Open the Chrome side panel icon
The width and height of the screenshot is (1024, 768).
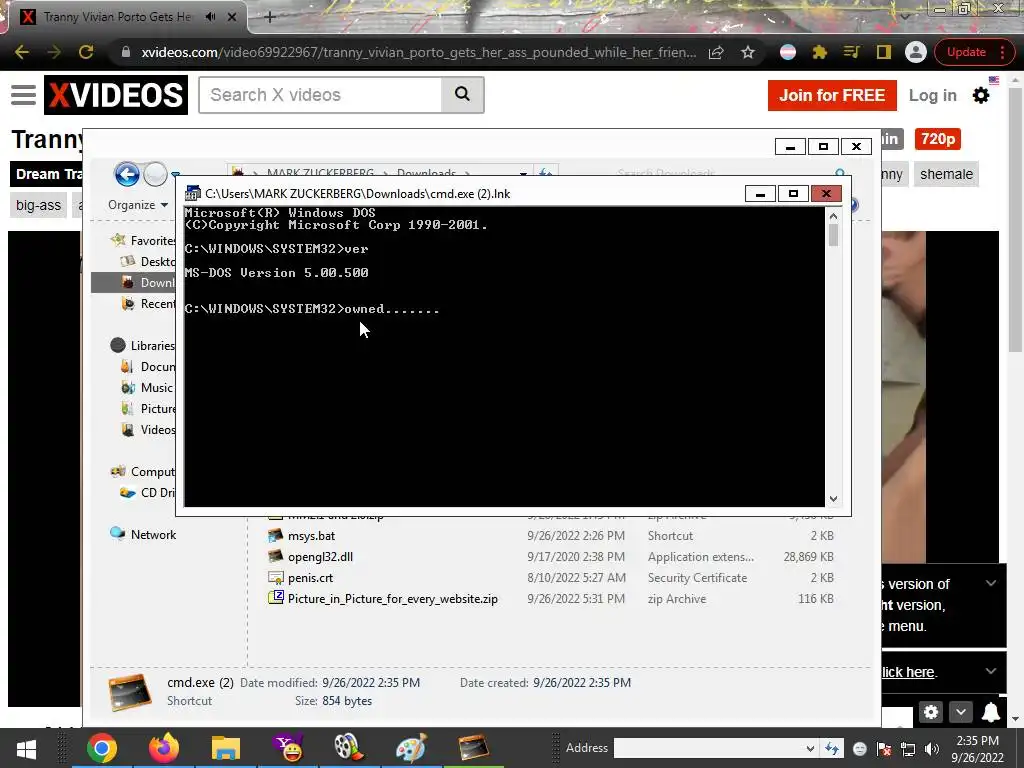point(884,52)
